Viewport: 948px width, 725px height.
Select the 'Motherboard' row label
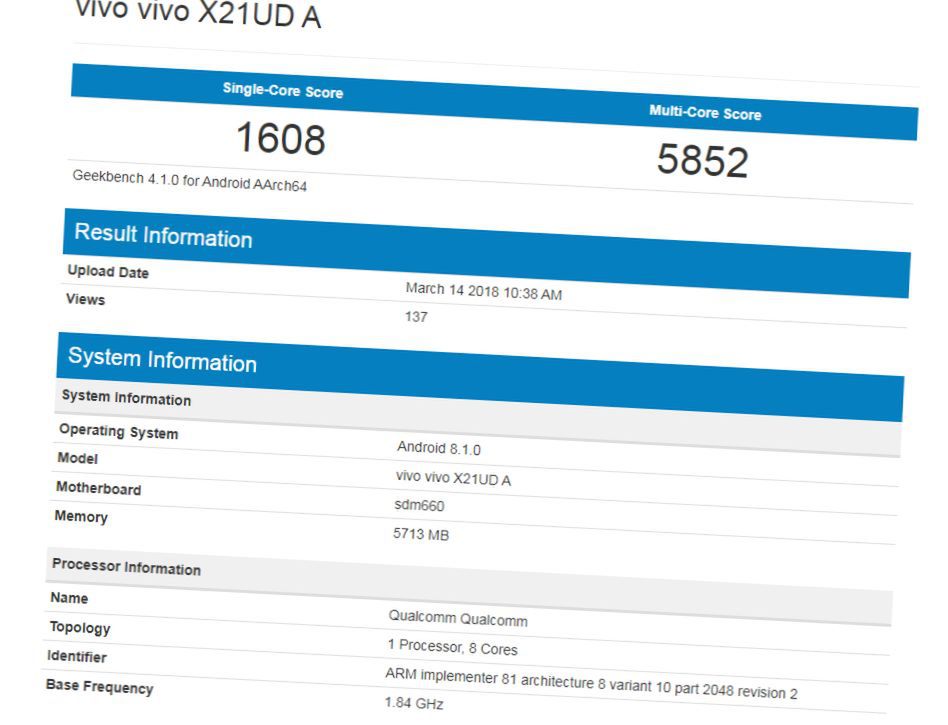pos(99,488)
